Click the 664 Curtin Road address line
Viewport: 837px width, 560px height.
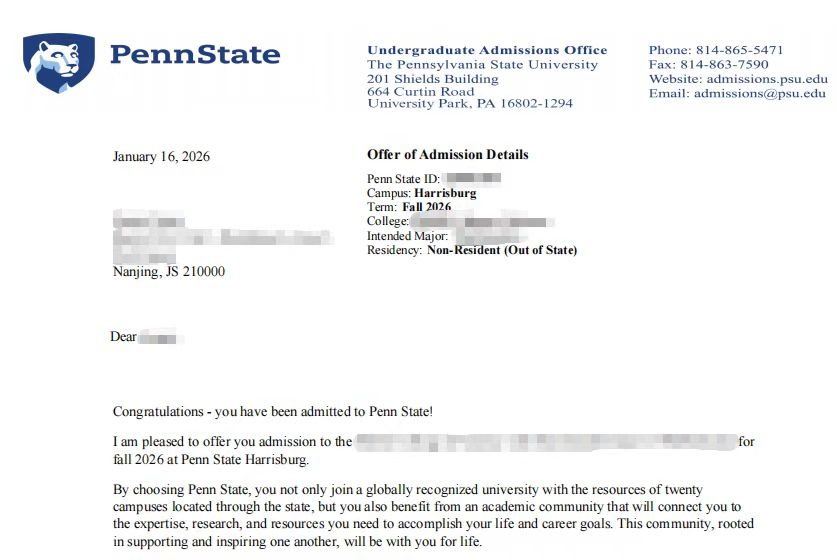pos(420,91)
